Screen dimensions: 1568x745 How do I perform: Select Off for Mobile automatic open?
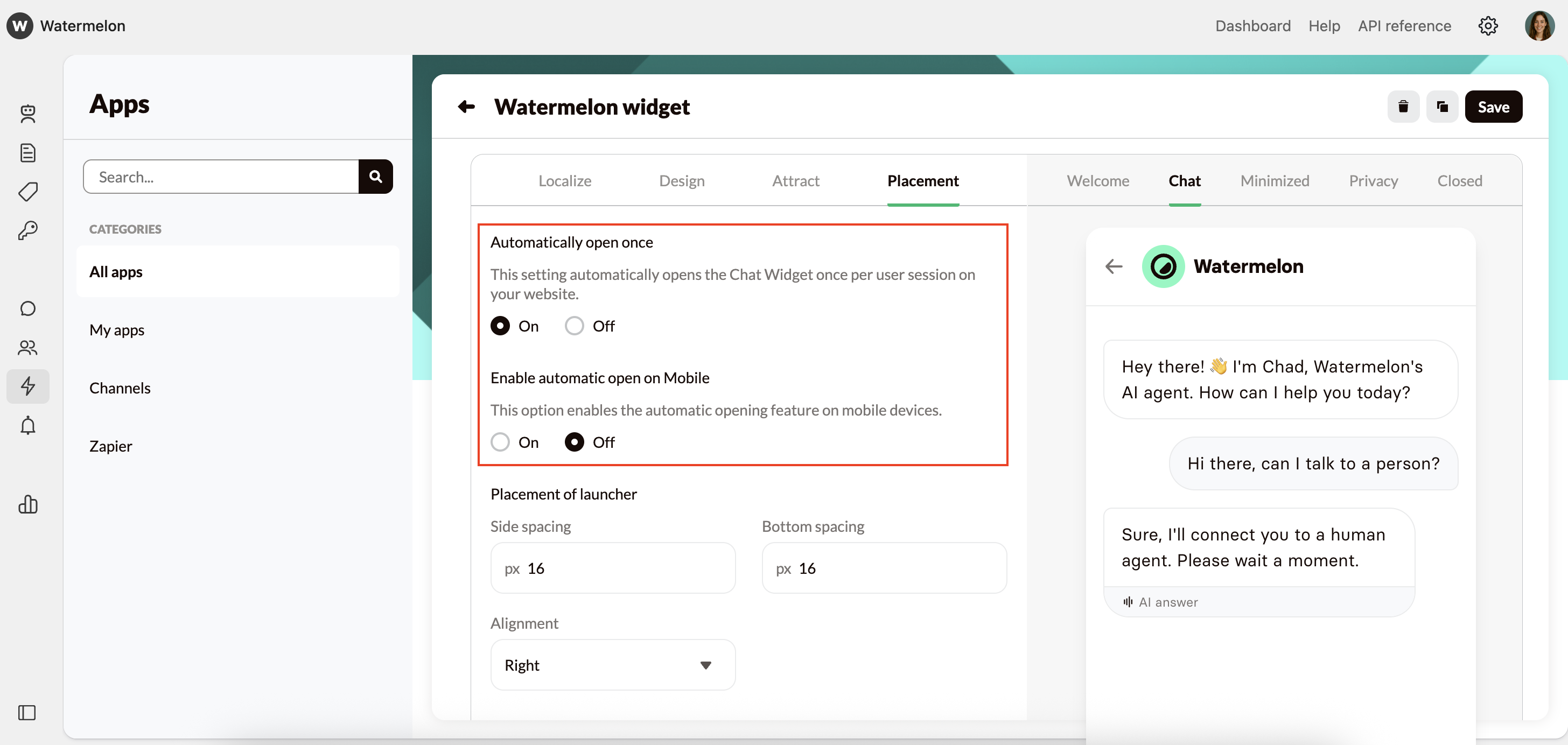(x=574, y=442)
